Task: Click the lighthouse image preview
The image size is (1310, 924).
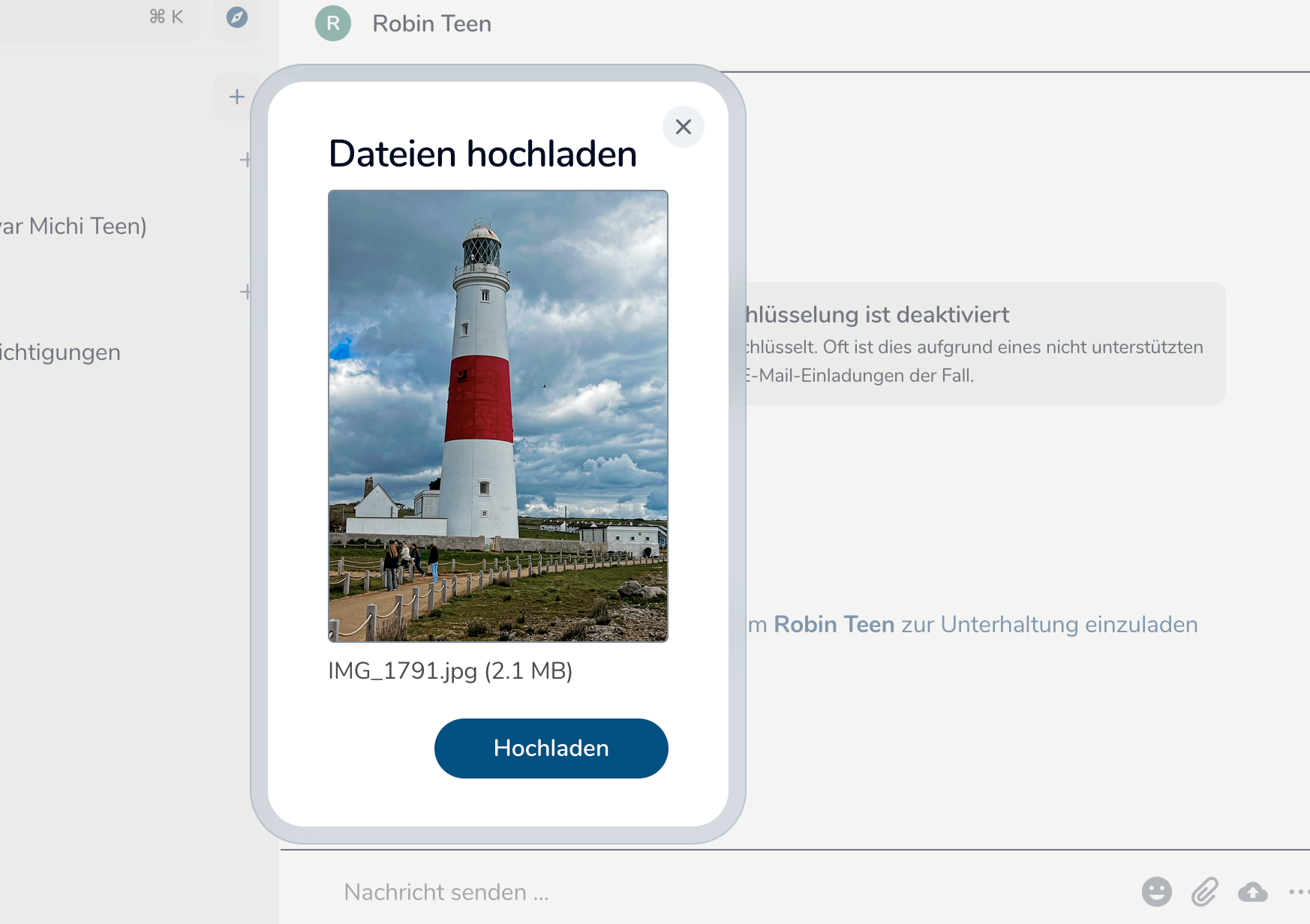Action: 497,416
